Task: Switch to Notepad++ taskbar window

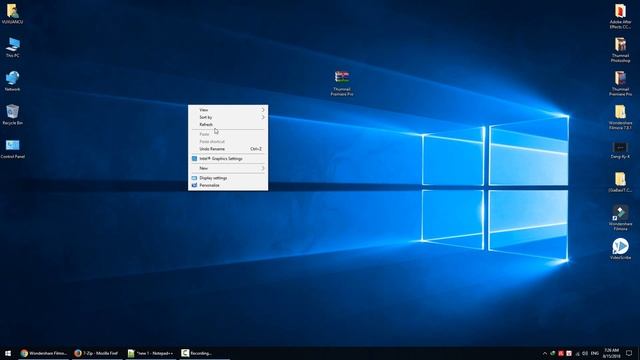Action: (150, 353)
